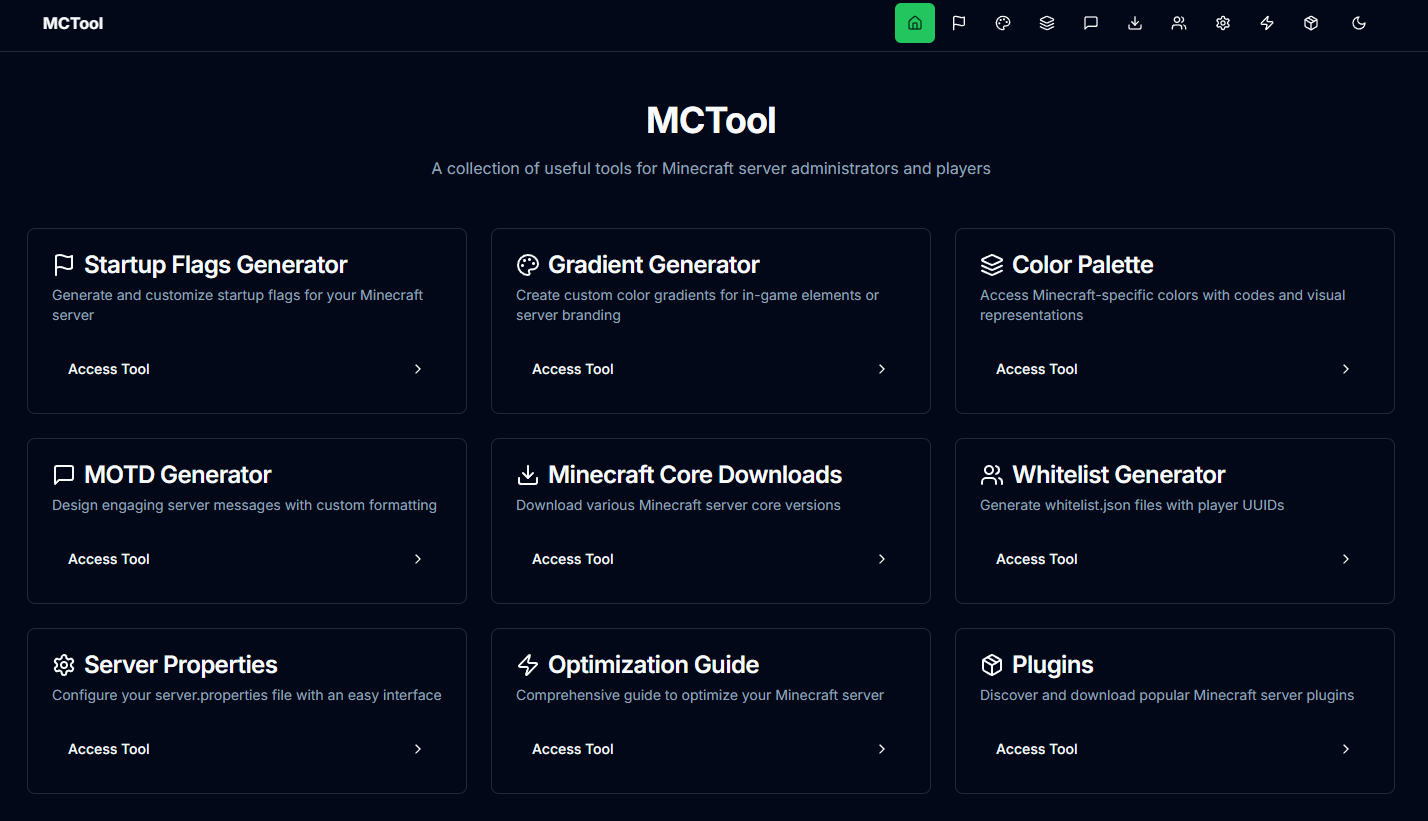
Task: Open Core Downloads via navbar download icon
Action: pos(1135,23)
